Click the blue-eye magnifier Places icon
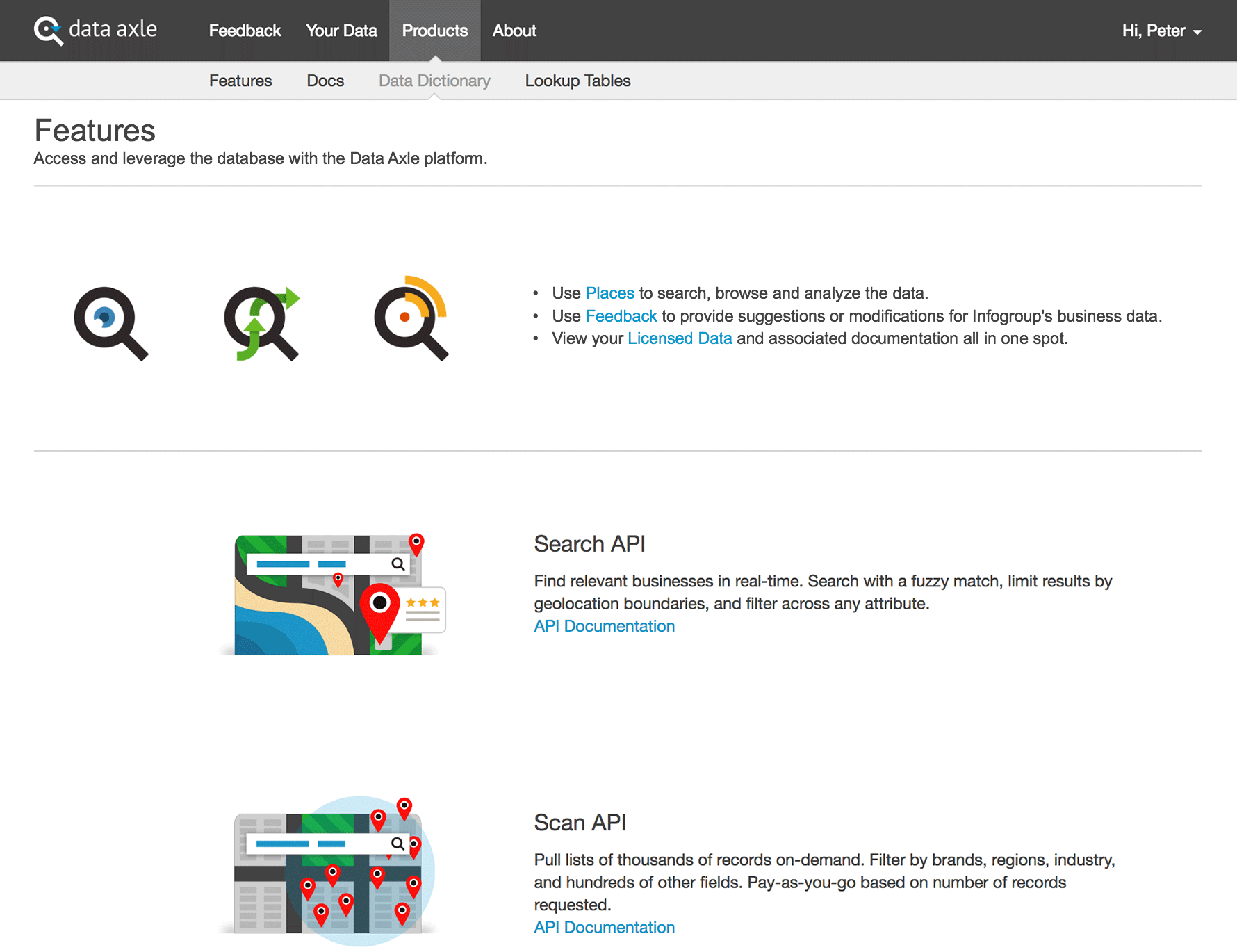Viewport: 1237px width, 952px height. coord(110,323)
